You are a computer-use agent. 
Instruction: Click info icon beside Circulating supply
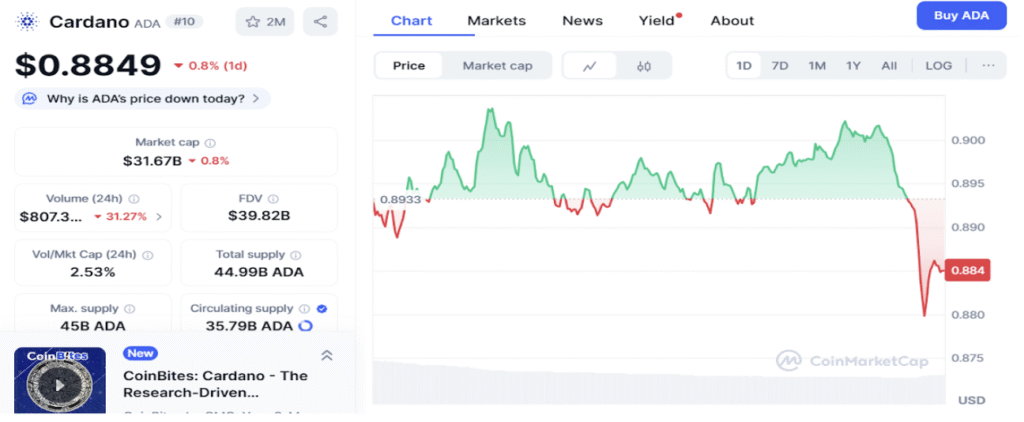[x=304, y=308]
